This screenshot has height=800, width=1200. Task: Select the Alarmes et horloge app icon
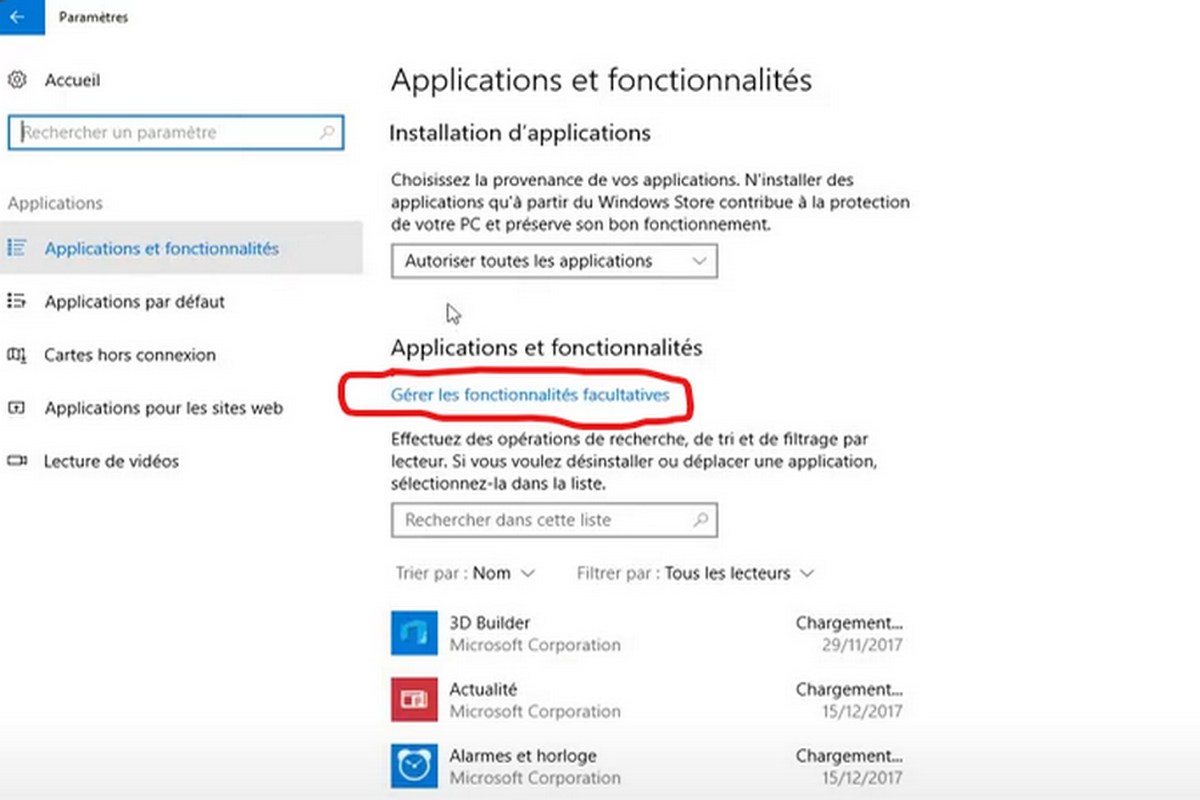[x=413, y=765]
